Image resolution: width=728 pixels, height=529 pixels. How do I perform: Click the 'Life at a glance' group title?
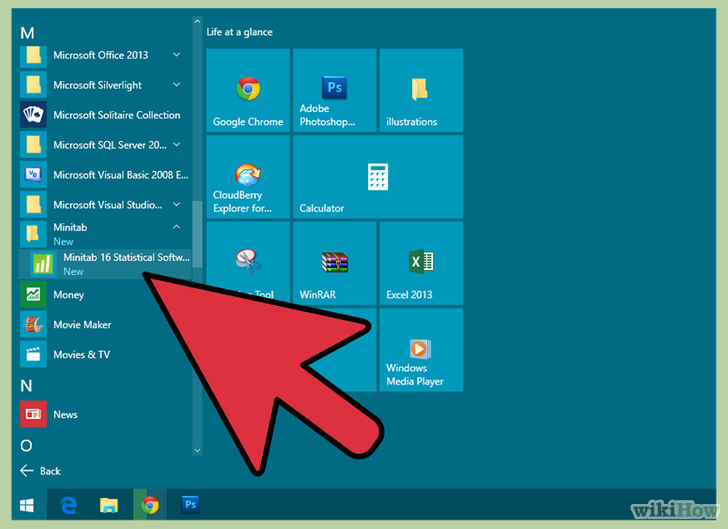click(x=240, y=32)
